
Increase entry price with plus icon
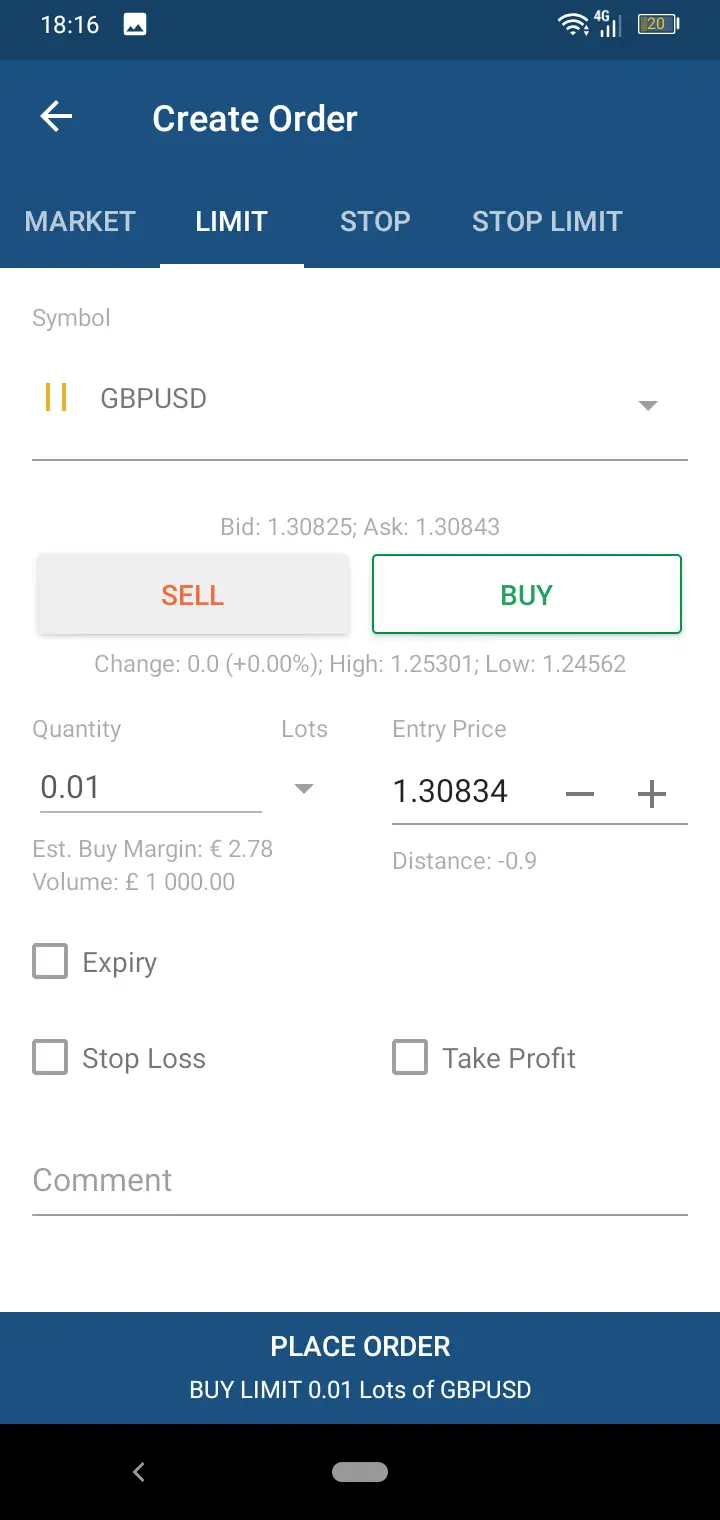click(651, 794)
